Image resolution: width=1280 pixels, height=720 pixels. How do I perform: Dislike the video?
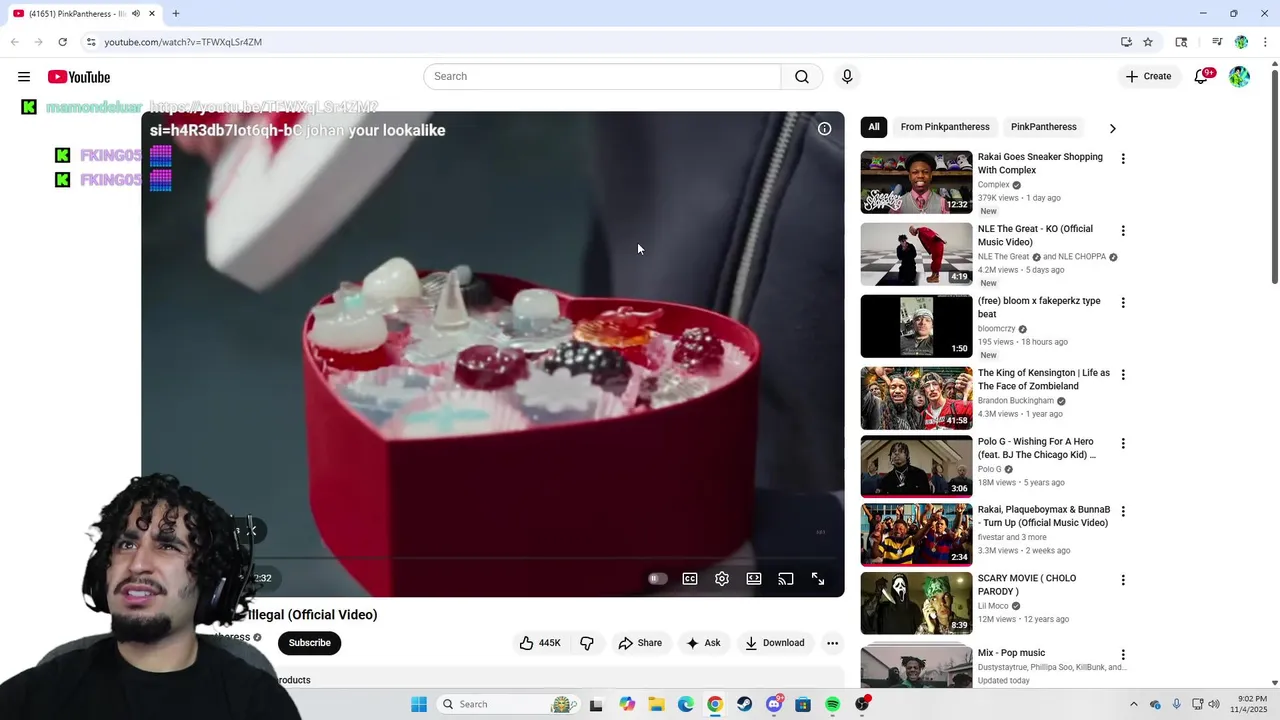587,643
